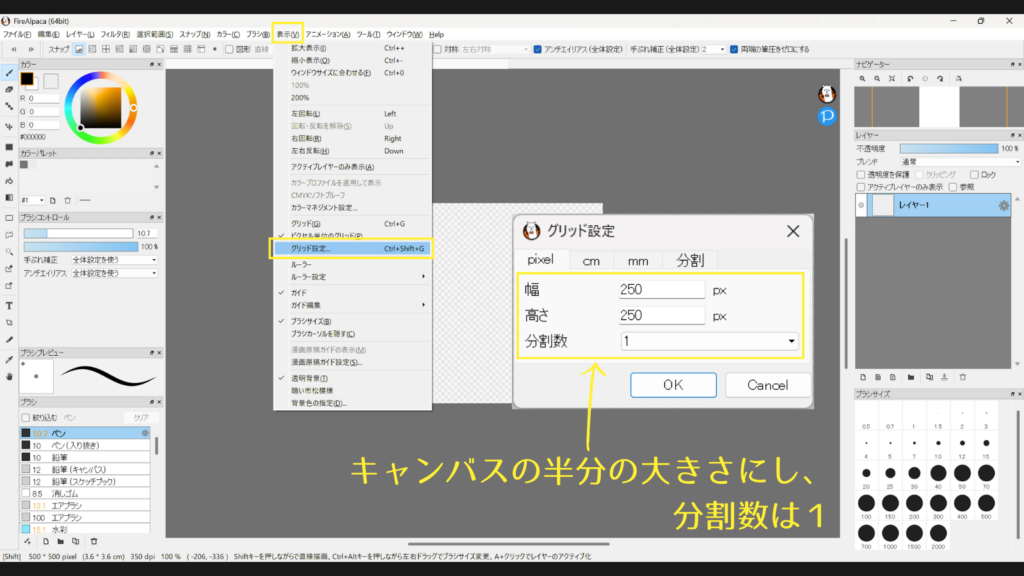Select the Hand tool
The image size is (1024, 576).
pyautogui.click(x=9, y=377)
